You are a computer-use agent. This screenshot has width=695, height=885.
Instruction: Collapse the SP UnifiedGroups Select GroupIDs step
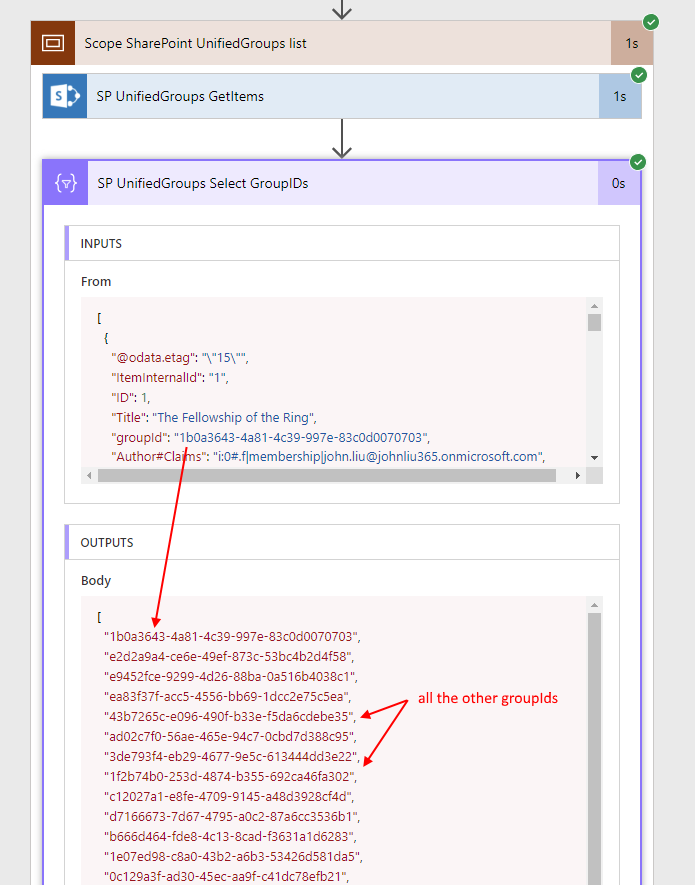[340, 183]
